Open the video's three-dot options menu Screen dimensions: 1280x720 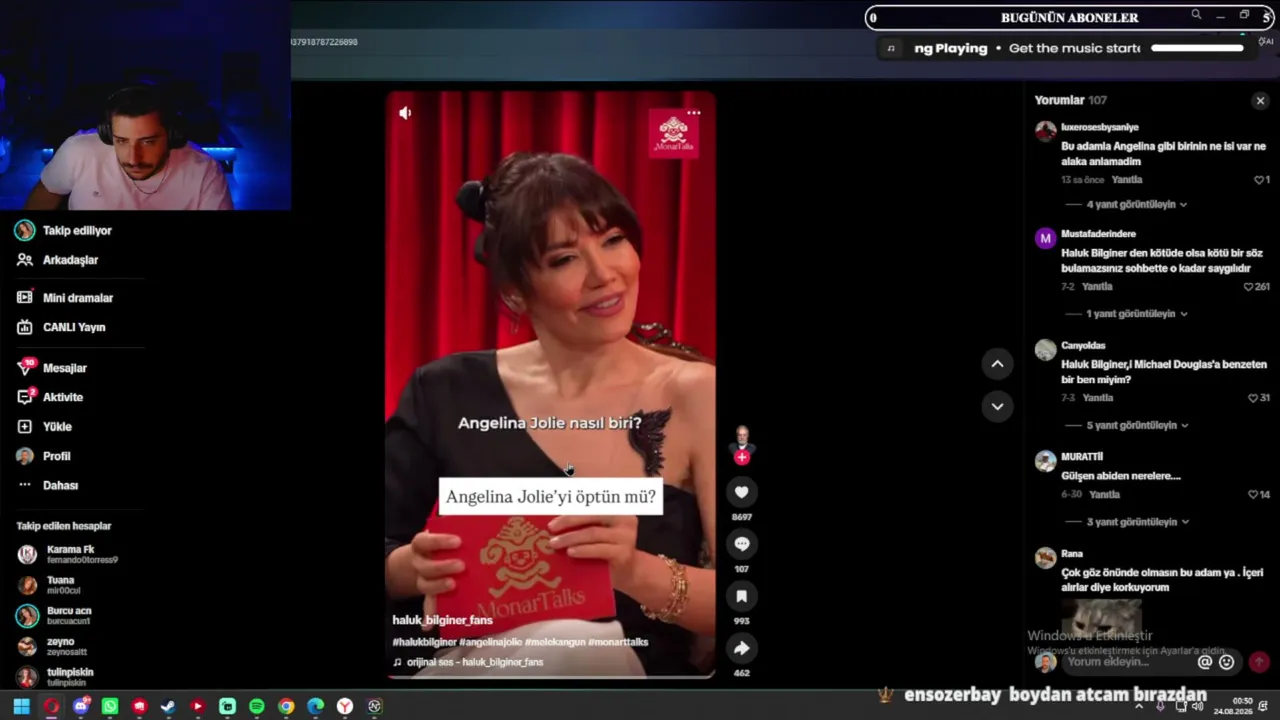point(693,113)
